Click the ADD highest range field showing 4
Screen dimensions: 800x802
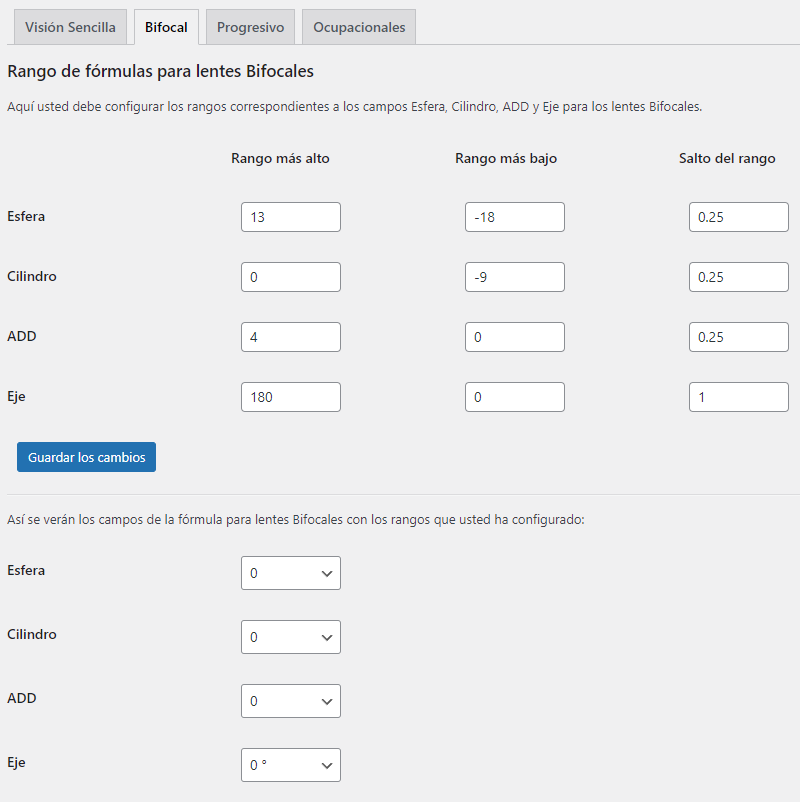(290, 337)
